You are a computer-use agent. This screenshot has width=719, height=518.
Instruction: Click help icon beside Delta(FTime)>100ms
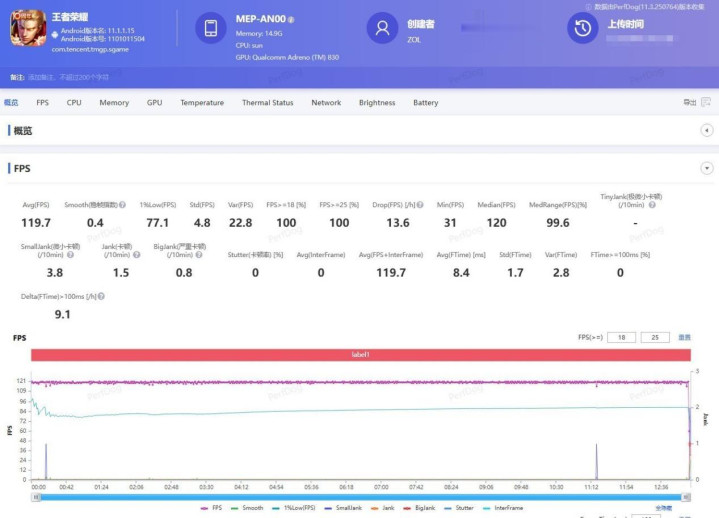pos(101,297)
